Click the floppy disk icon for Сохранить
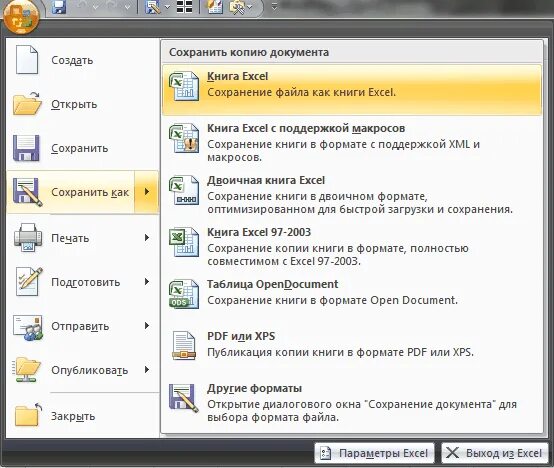The height and width of the screenshot is (468, 554). [x=26, y=148]
